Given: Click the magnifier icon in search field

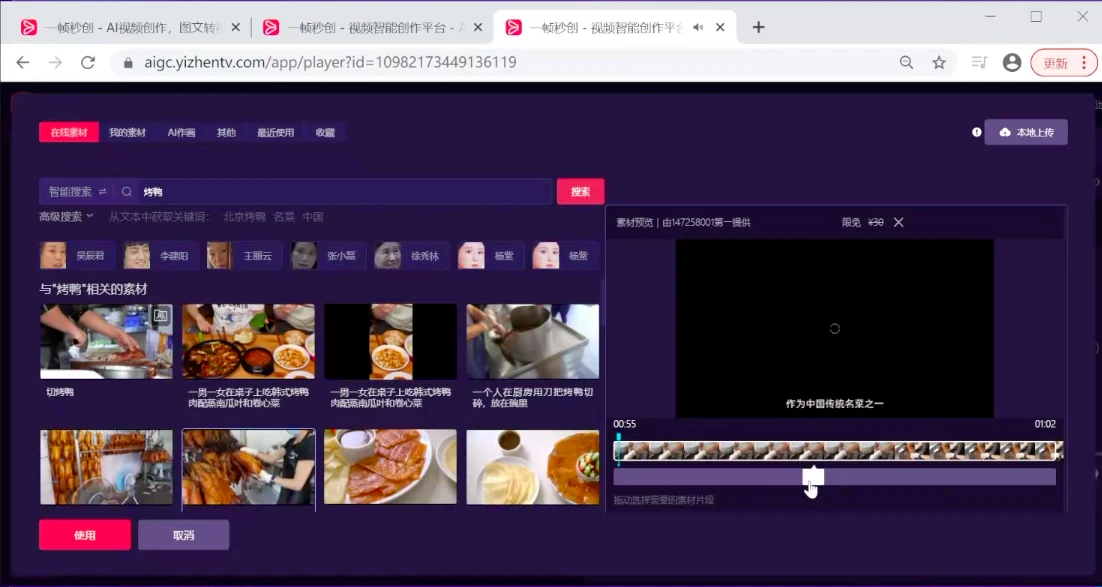Looking at the screenshot, I should (x=127, y=191).
